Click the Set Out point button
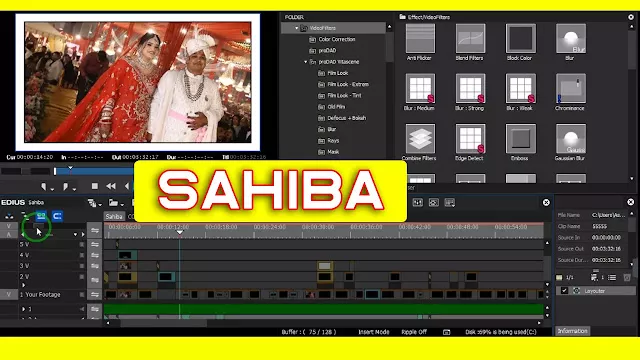 click(x=65, y=187)
